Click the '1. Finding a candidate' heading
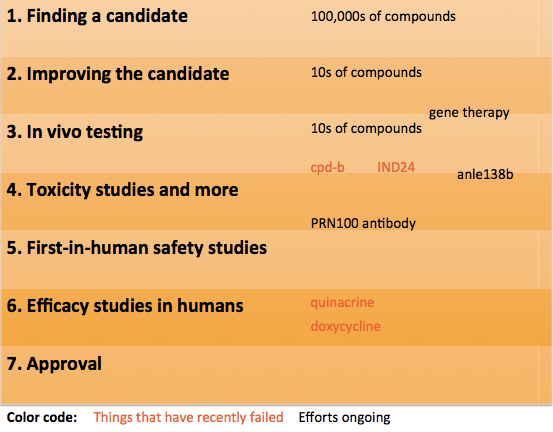This screenshot has height=432, width=553. [97, 16]
